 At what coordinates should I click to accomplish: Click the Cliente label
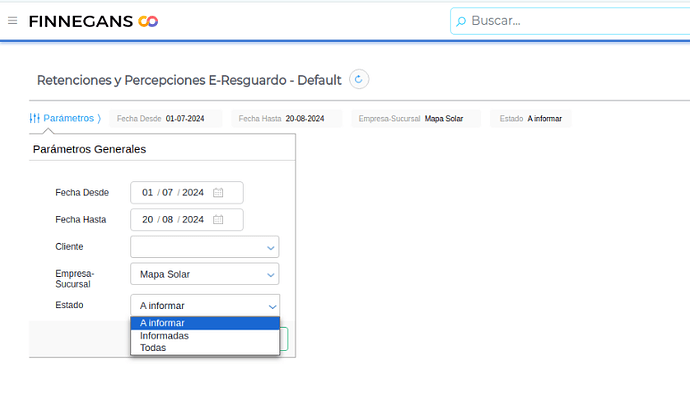coord(69,246)
